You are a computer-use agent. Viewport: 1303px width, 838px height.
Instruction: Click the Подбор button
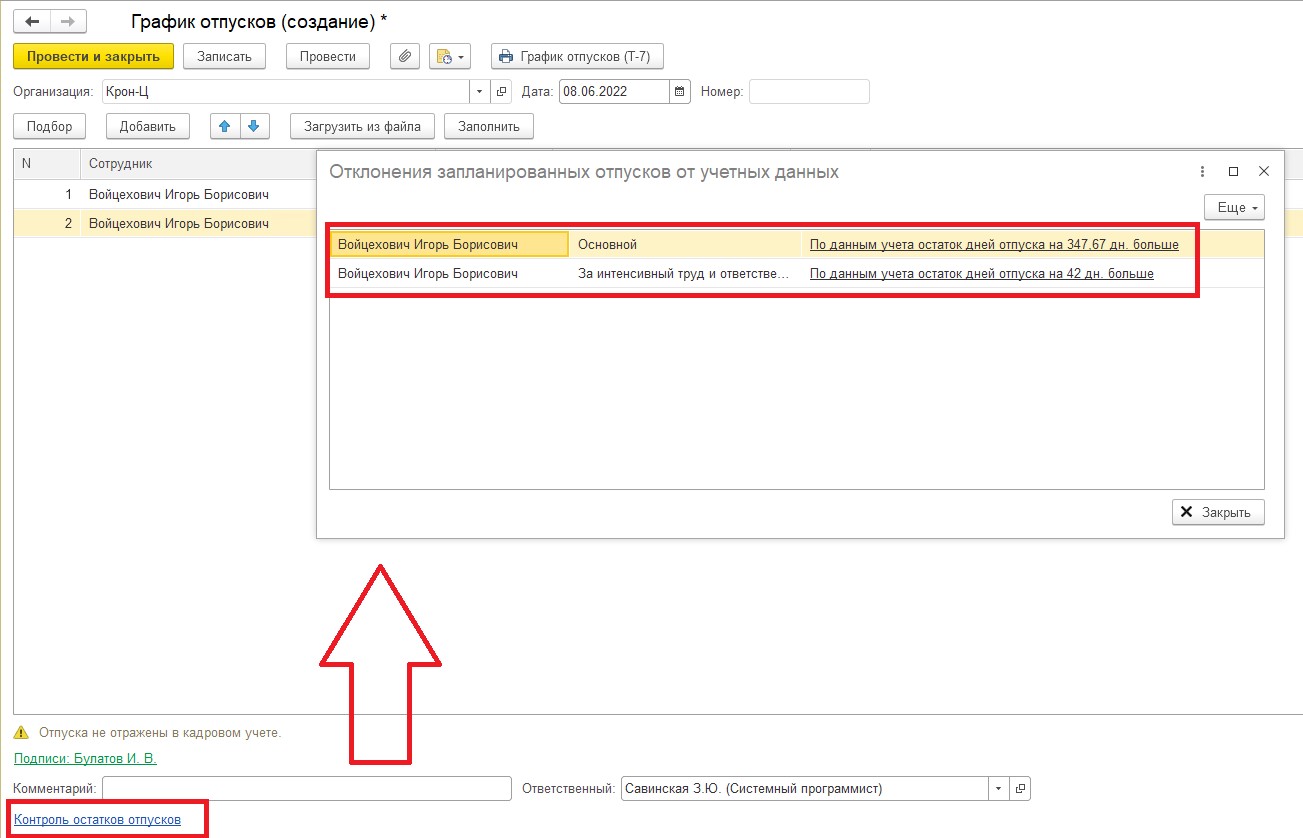(50, 126)
